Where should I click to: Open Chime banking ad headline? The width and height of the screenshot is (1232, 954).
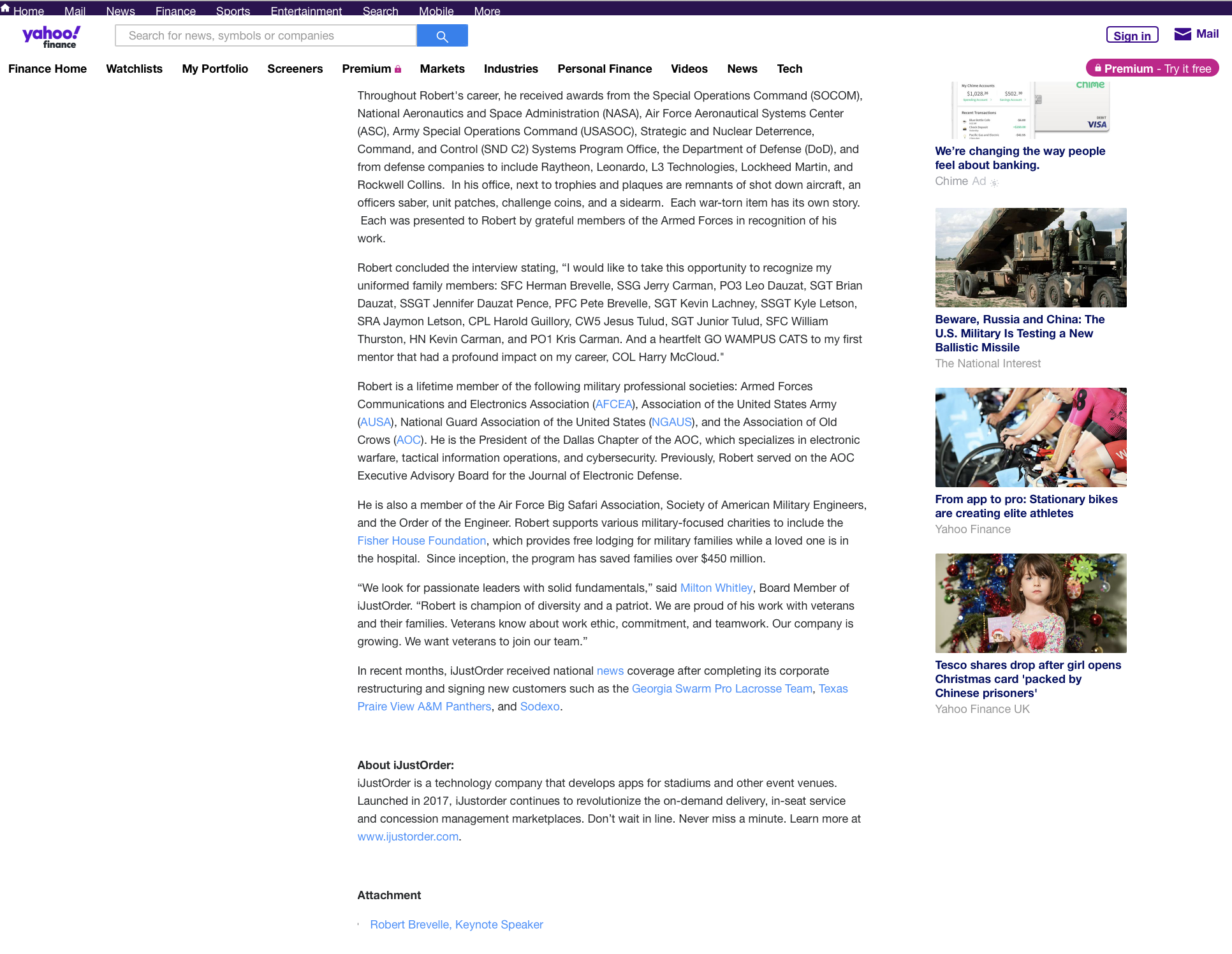1020,158
